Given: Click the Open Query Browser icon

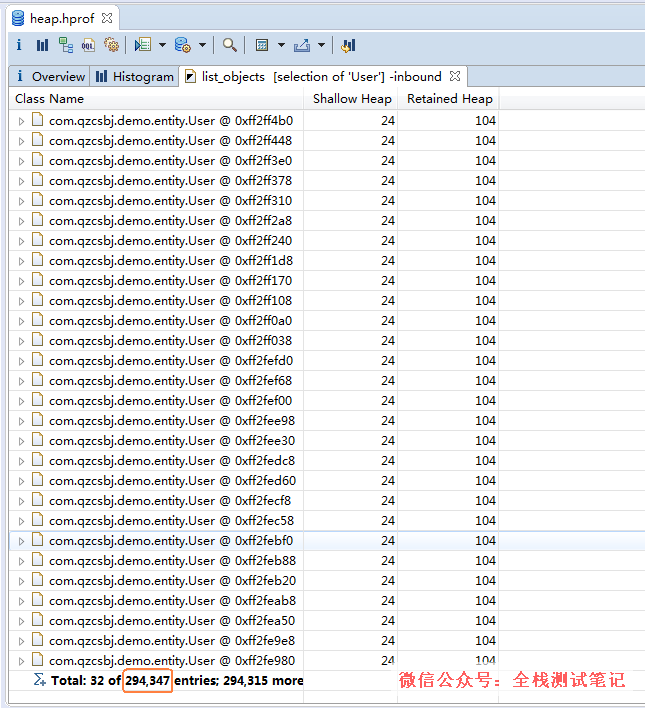Looking at the screenshot, I should pyautogui.click(x=183, y=45).
